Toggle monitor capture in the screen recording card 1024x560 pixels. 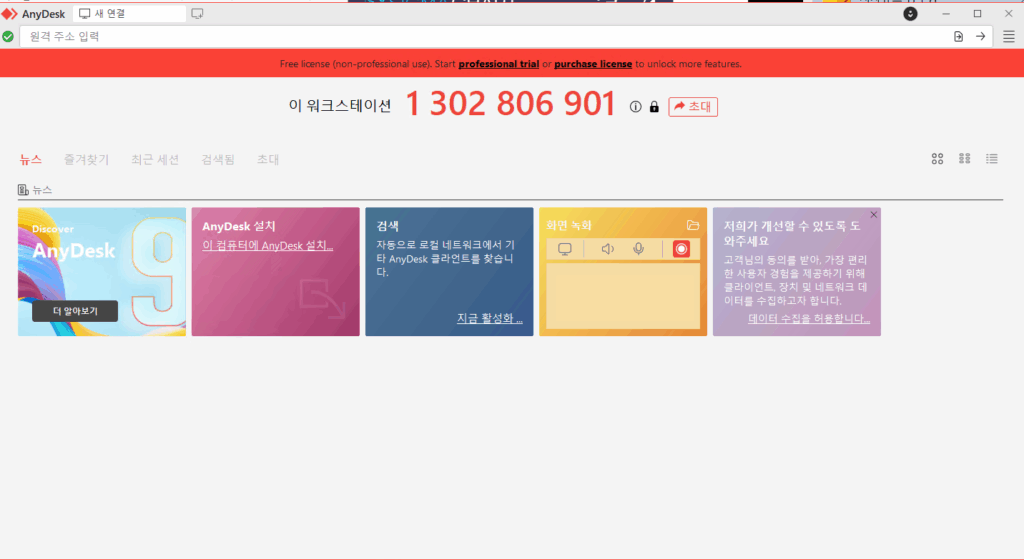click(565, 249)
